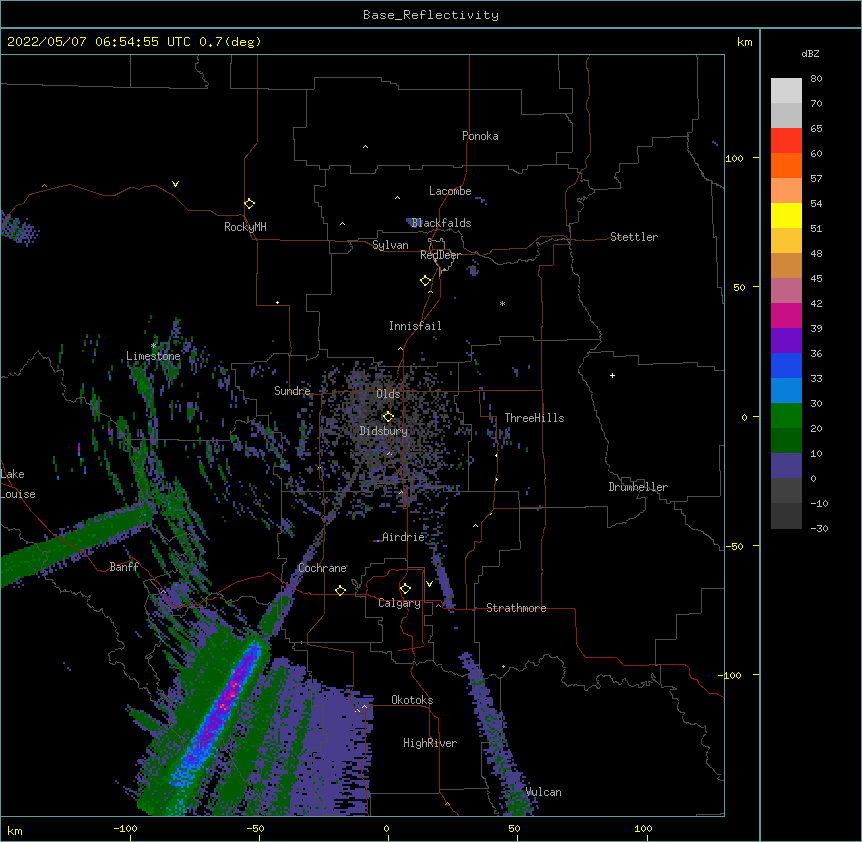Click the yellow diamond marker near RockyMH
862x842 pixels.
point(250,204)
